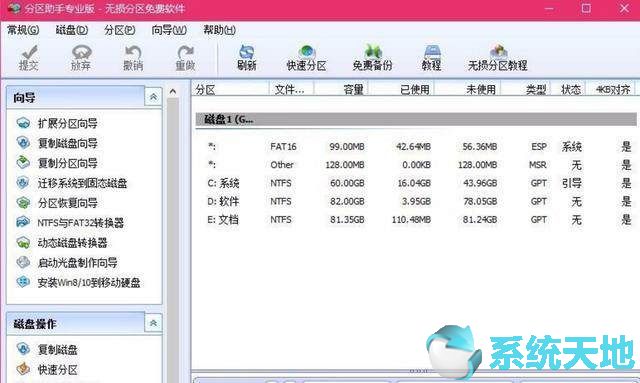Start 复制分区向导
The image size is (640, 383).
[57, 163]
